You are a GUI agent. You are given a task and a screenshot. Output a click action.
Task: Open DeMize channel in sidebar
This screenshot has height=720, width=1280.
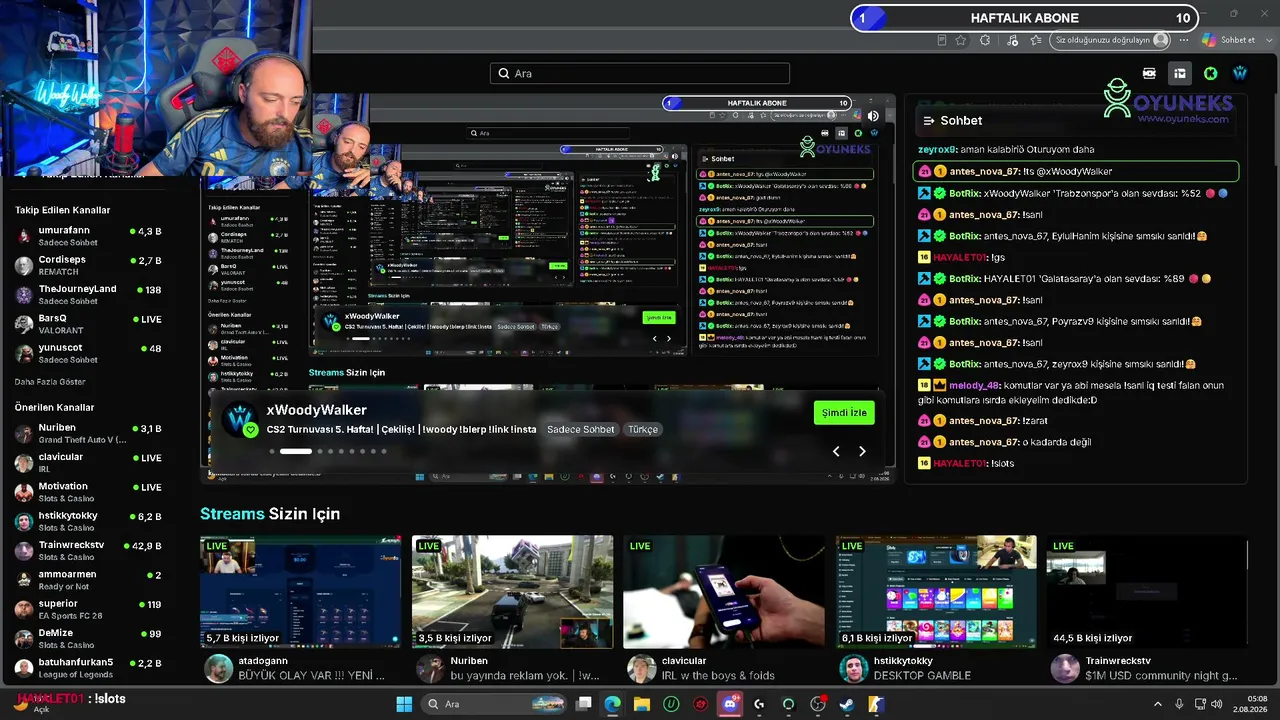click(x=88, y=638)
